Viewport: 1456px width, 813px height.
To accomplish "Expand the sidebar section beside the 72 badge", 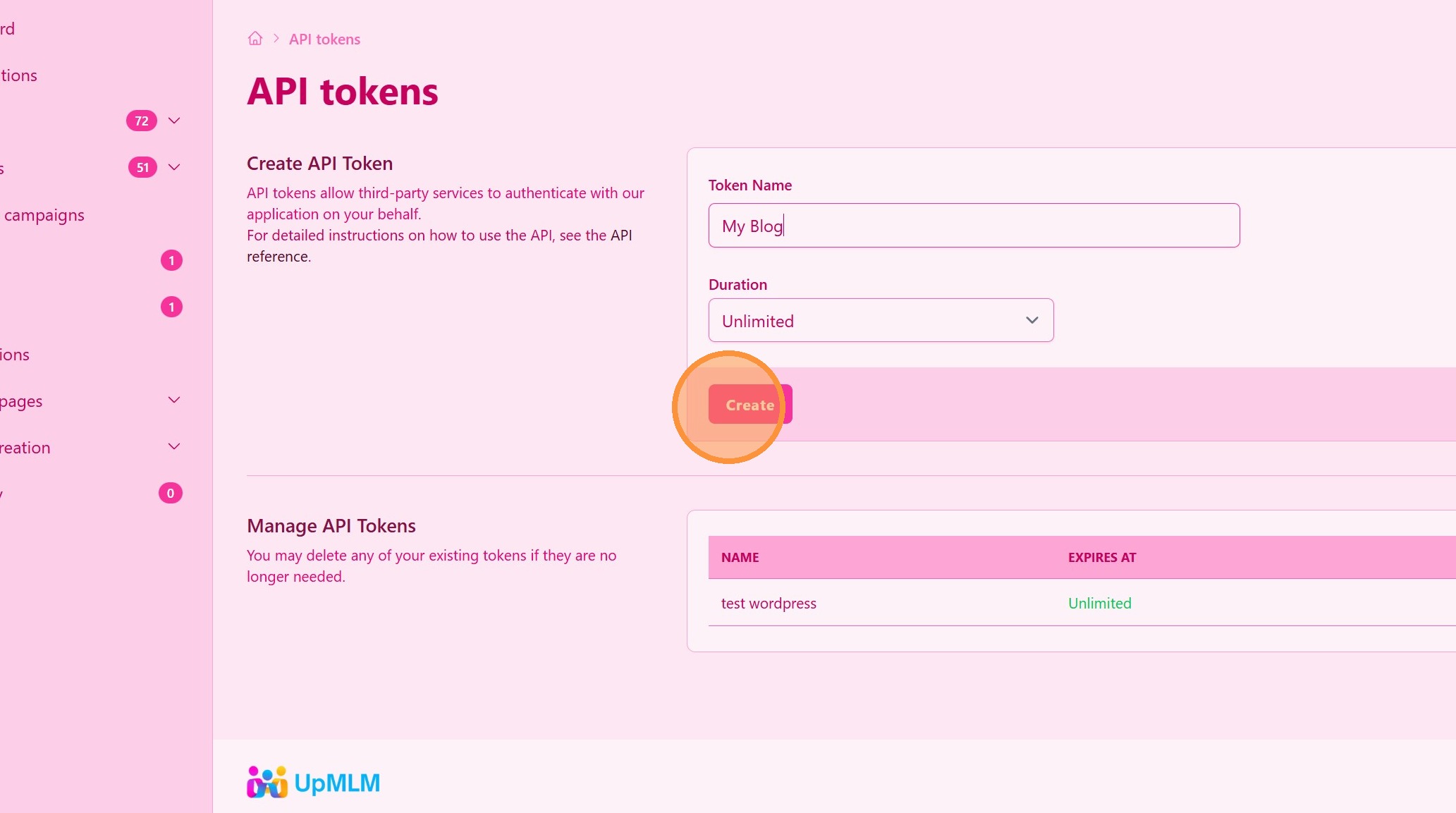I will pyautogui.click(x=174, y=121).
